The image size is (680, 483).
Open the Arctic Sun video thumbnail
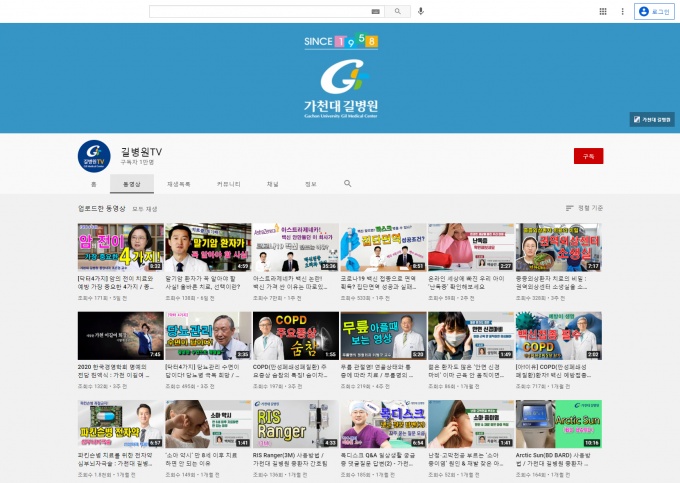tap(558, 423)
